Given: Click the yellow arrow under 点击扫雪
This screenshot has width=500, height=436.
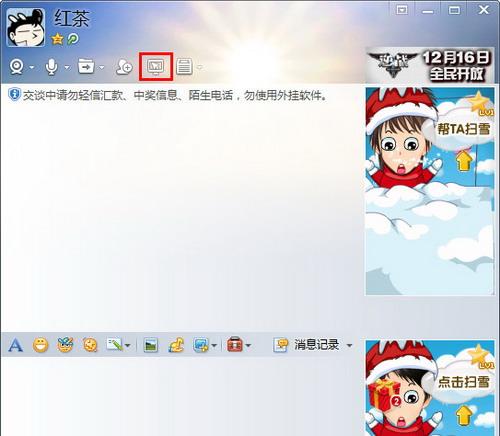Looking at the screenshot, I should click(x=464, y=416).
